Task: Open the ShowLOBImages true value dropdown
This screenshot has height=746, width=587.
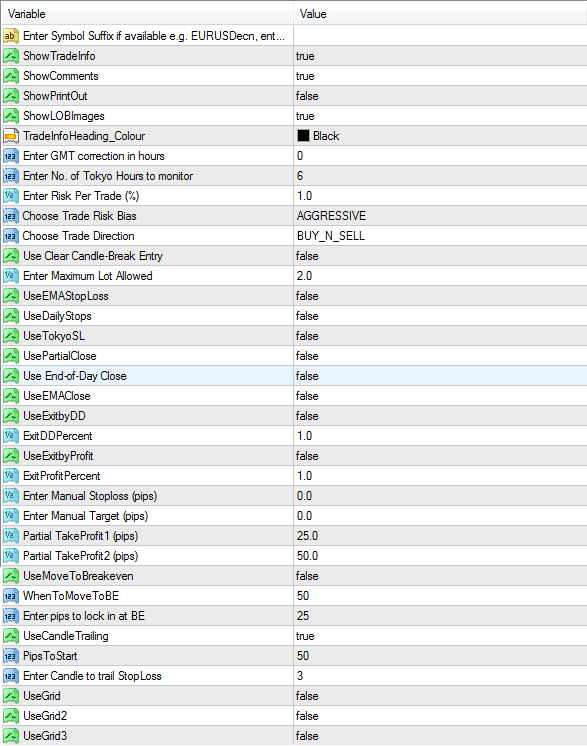Action: [440, 116]
